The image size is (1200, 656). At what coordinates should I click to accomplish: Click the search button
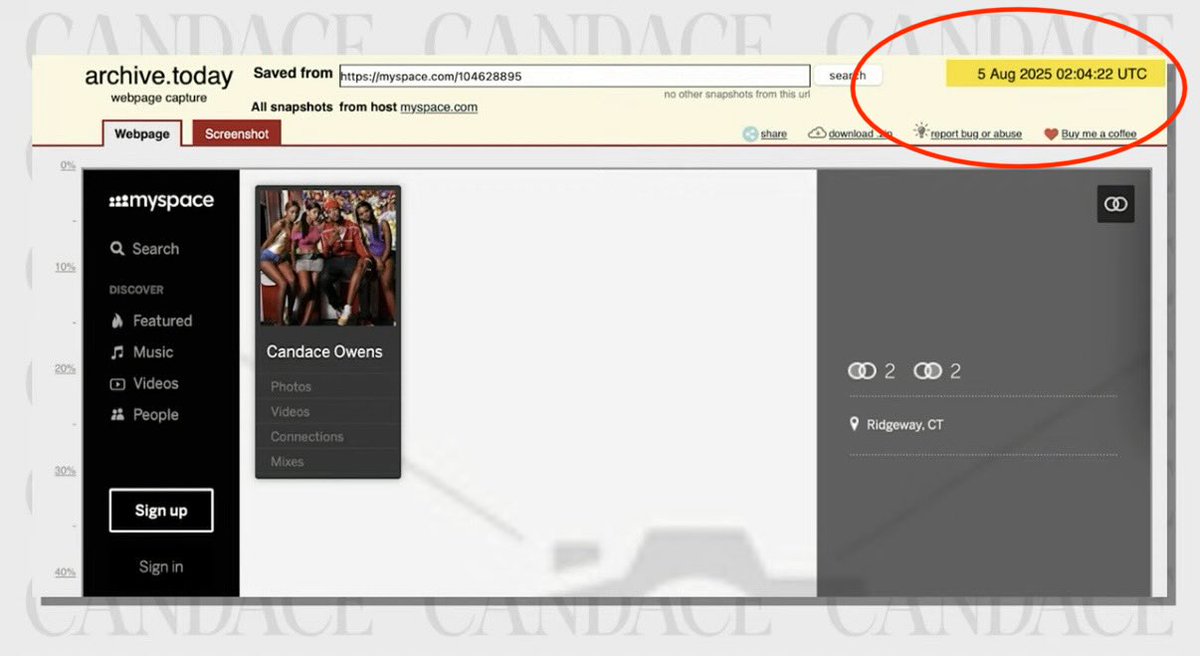coord(848,76)
